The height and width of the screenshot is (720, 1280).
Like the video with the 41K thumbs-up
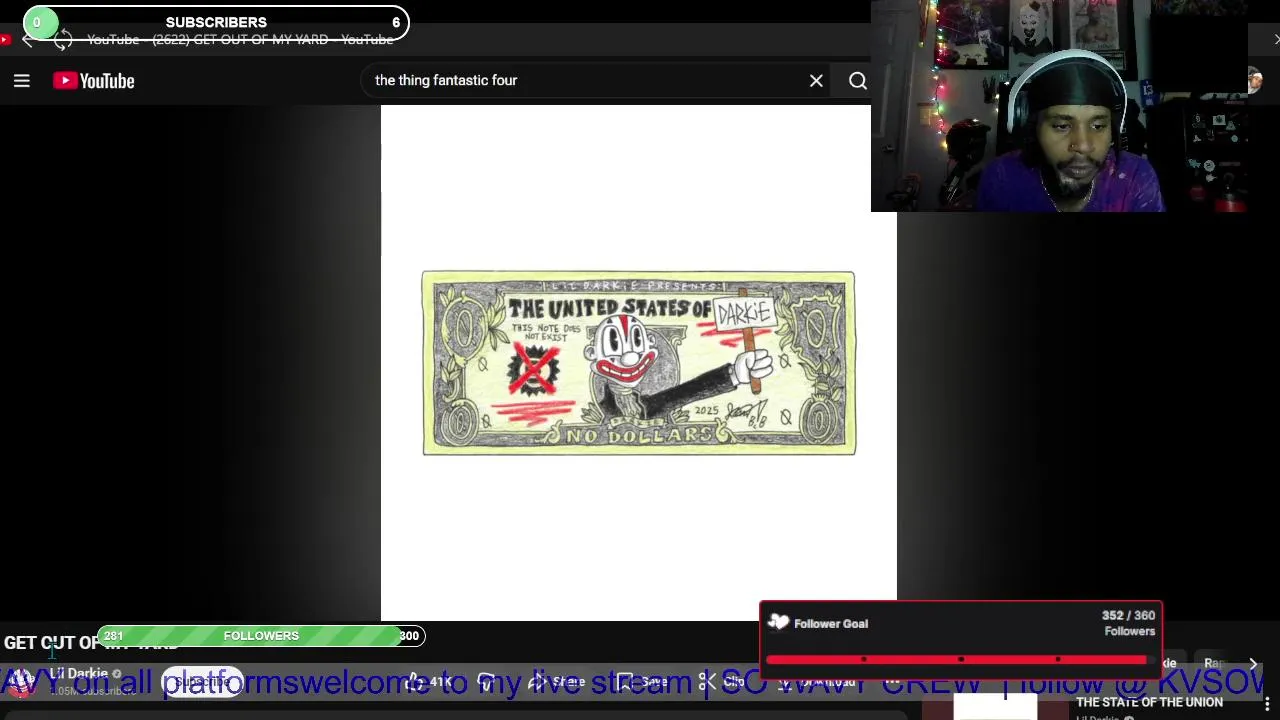430,682
